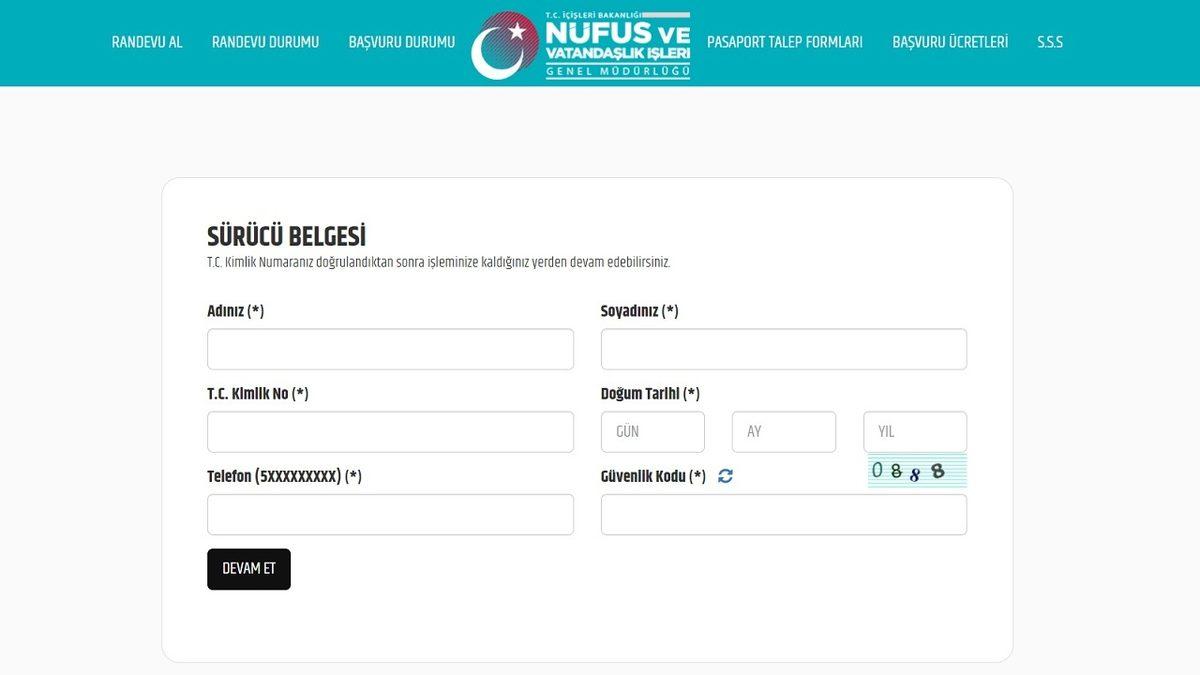The image size is (1200, 675).
Task: Click the Nüfus ve Vatandaşlık İşleri logo
Action: click(x=581, y=44)
